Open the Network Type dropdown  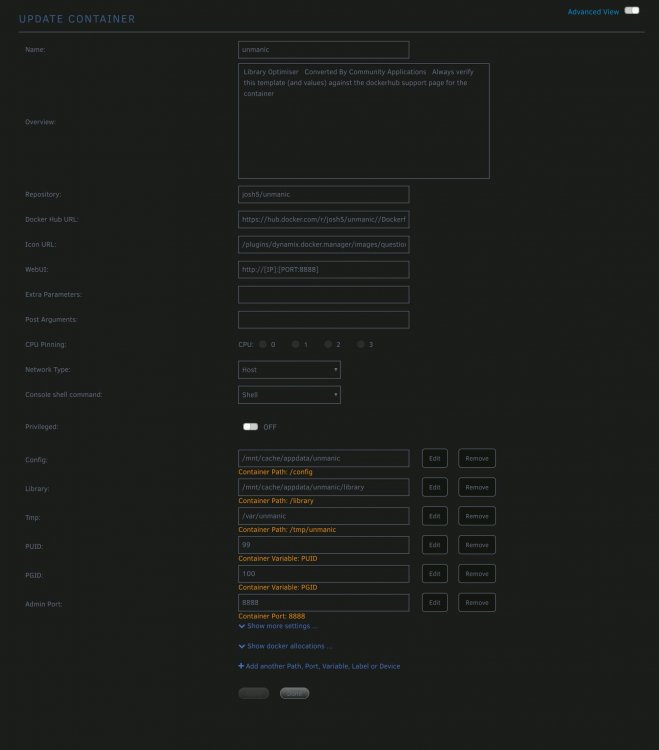point(289,370)
